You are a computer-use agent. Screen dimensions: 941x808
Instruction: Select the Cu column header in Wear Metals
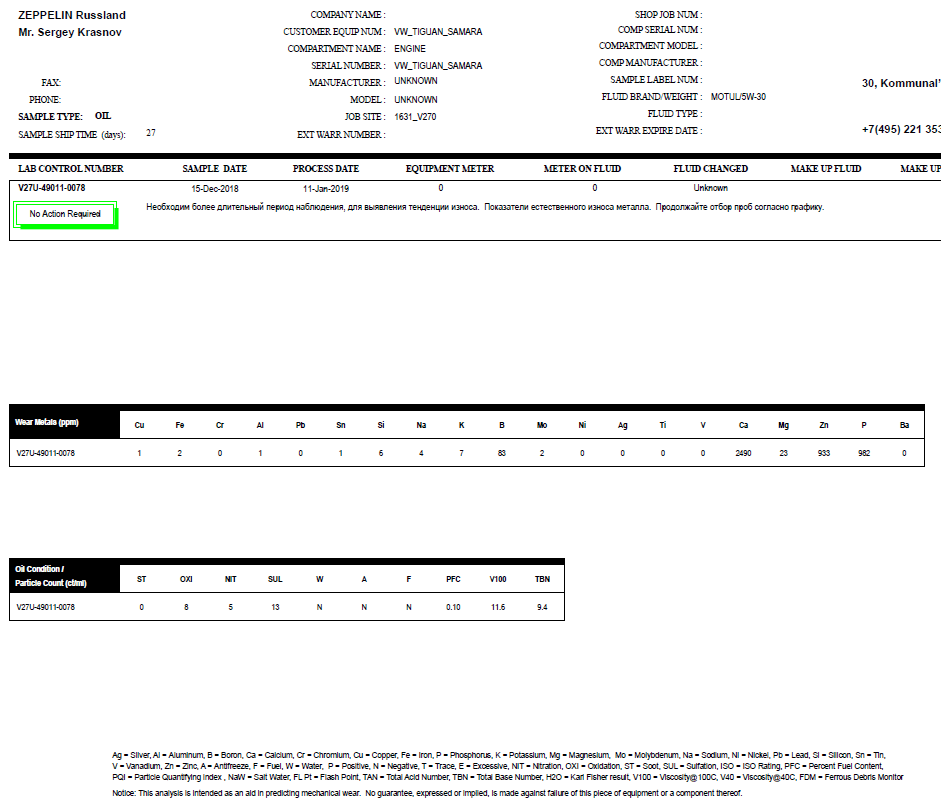coord(139,425)
